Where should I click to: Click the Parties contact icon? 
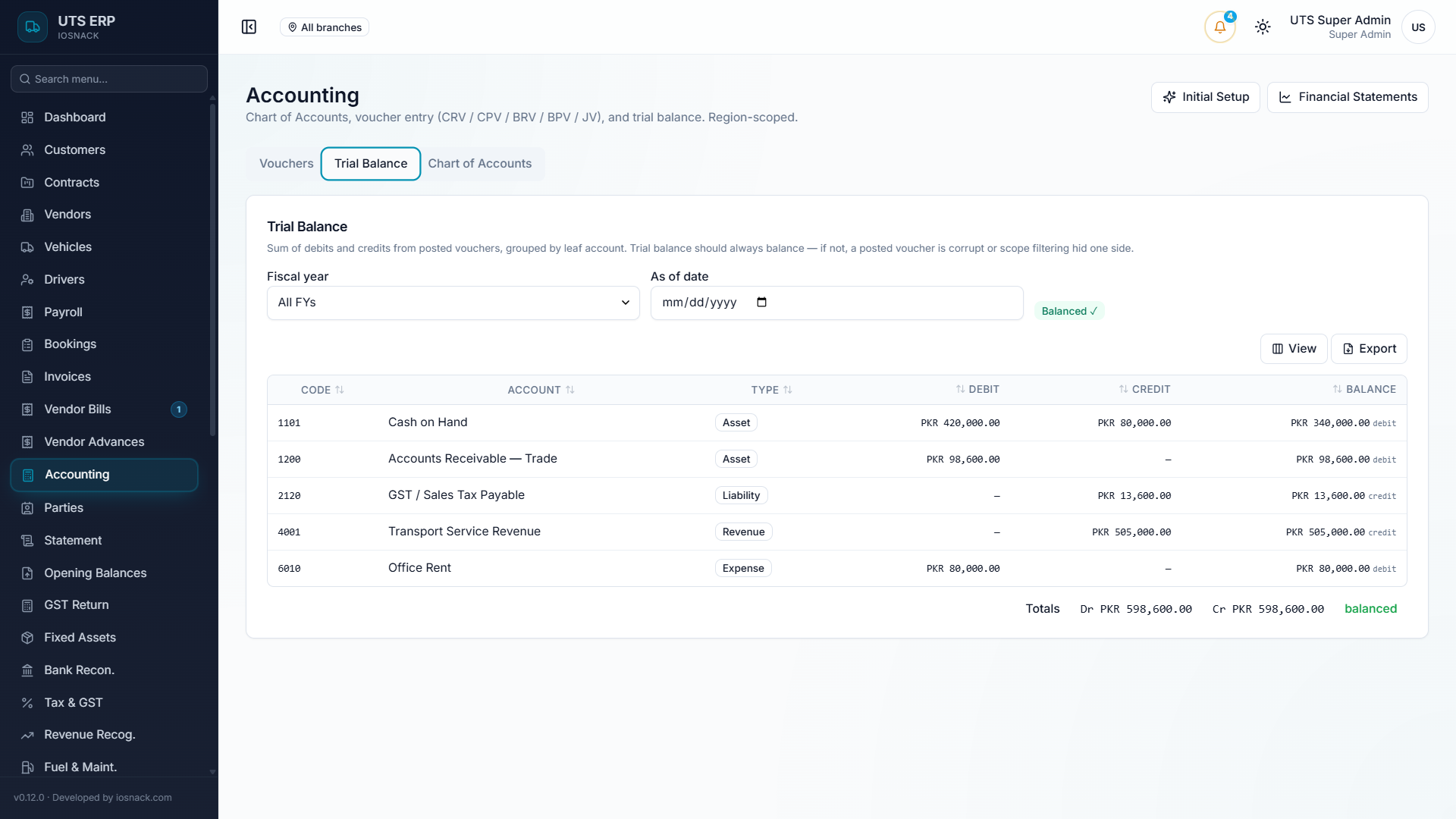(x=27, y=508)
